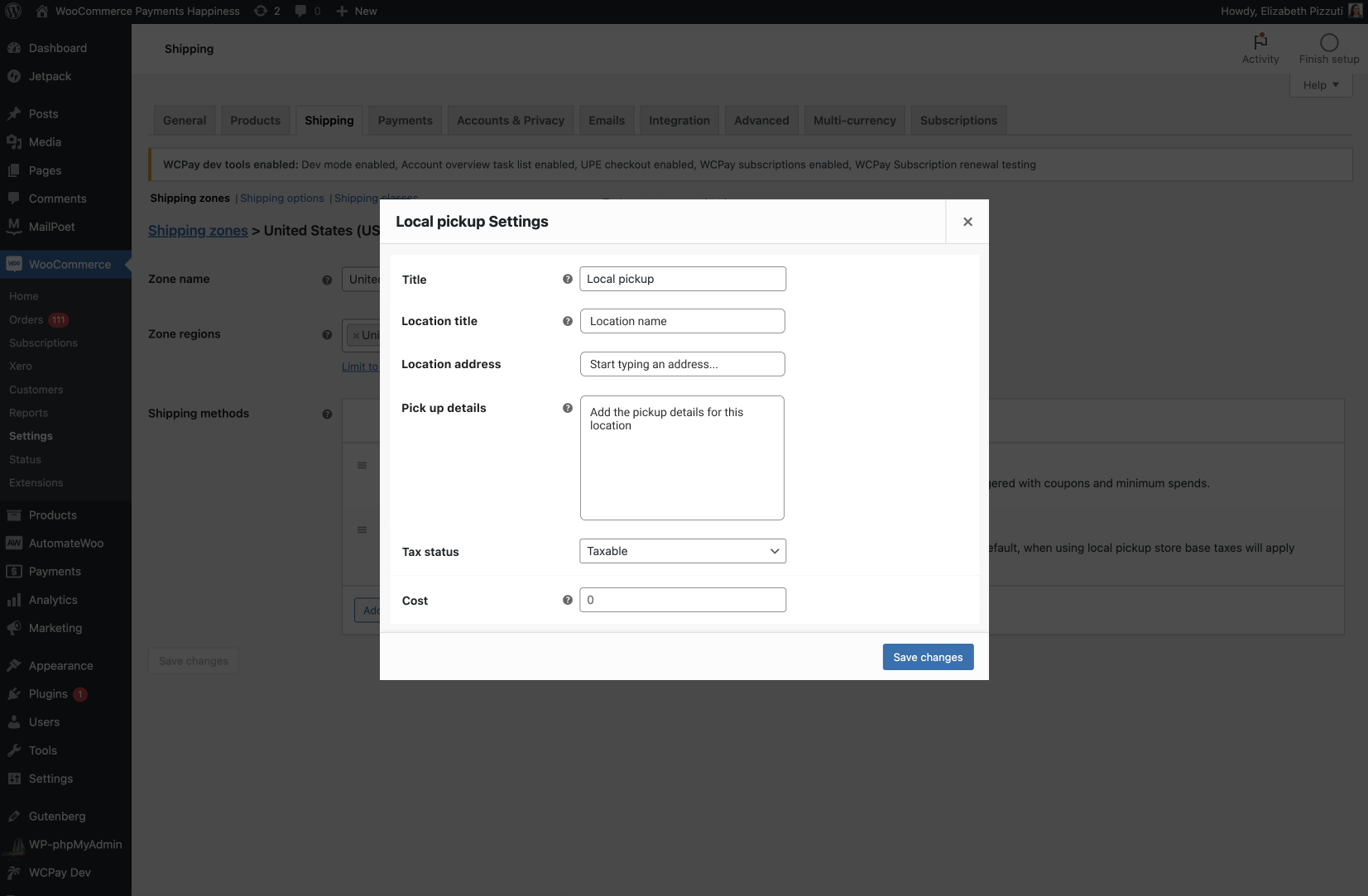Check pending updates in admin bar
1368x896 pixels.
pos(266,11)
